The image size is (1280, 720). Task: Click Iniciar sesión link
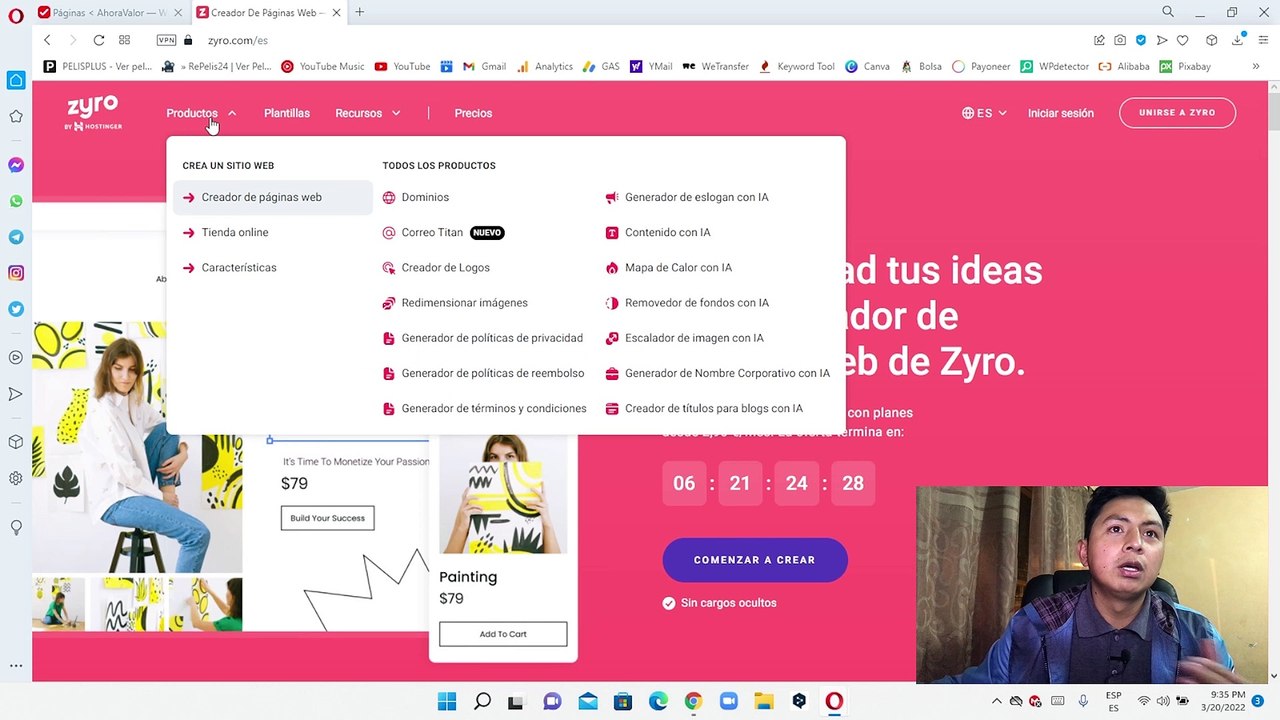[1061, 113]
